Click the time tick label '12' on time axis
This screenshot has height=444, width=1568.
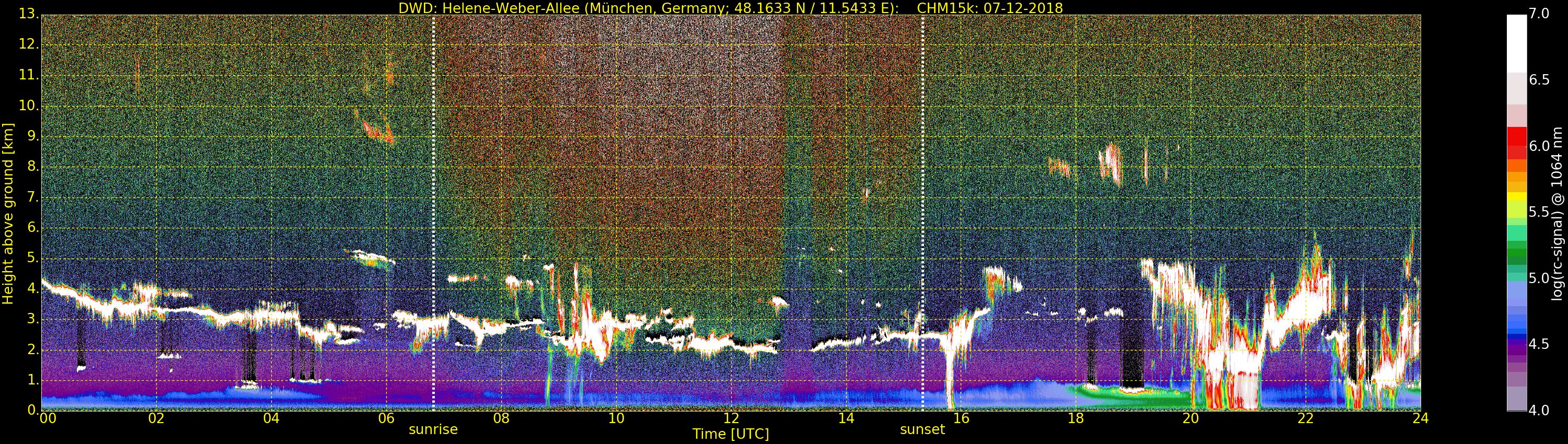(731, 418)
